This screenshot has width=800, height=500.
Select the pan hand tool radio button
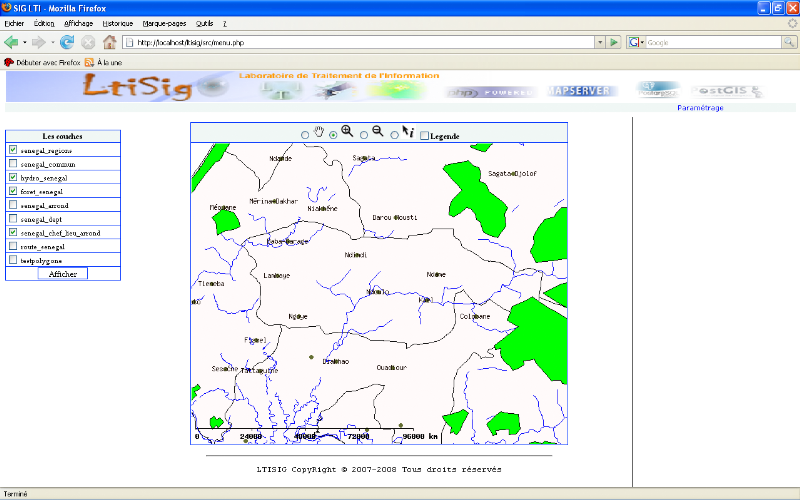305,135
